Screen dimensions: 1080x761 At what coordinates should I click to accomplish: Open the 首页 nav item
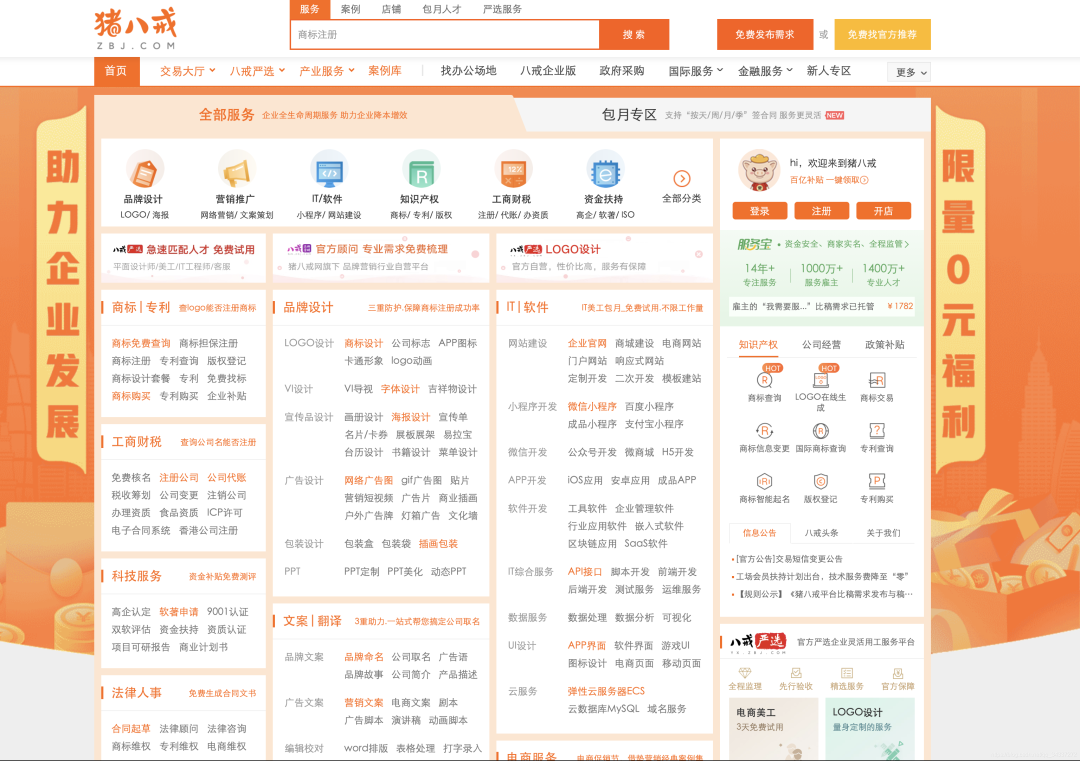pos(116,71)
